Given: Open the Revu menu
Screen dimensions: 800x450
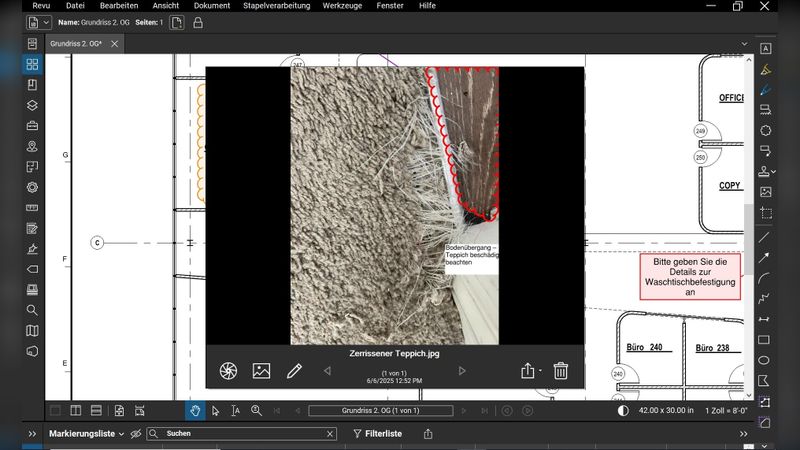Looking at the screenshot, I should point(41,6).
